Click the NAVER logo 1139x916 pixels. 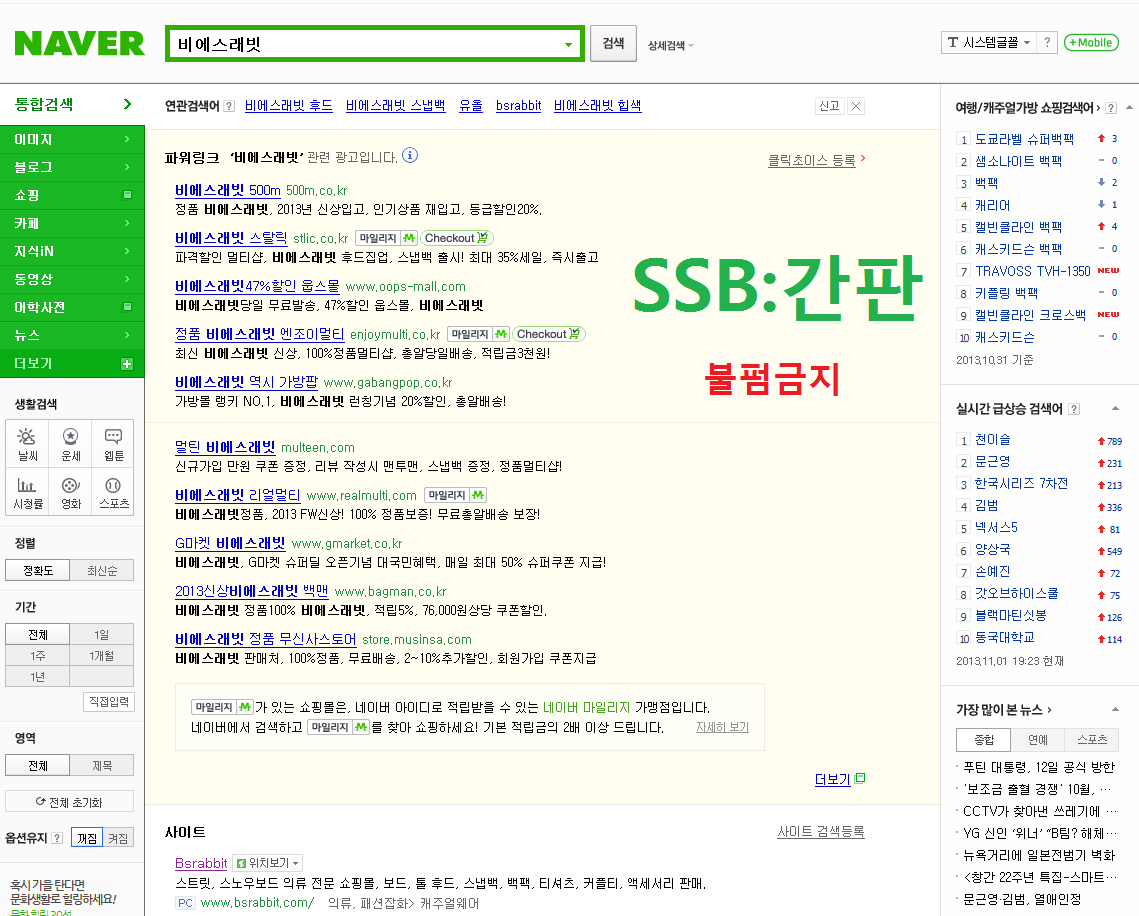(80, 44)
